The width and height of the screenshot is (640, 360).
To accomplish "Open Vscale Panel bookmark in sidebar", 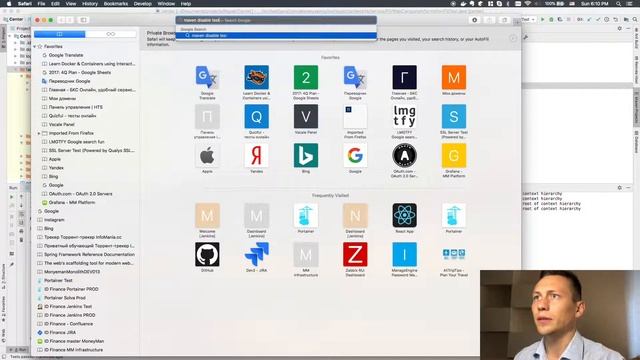I will [x=61, y=124].
